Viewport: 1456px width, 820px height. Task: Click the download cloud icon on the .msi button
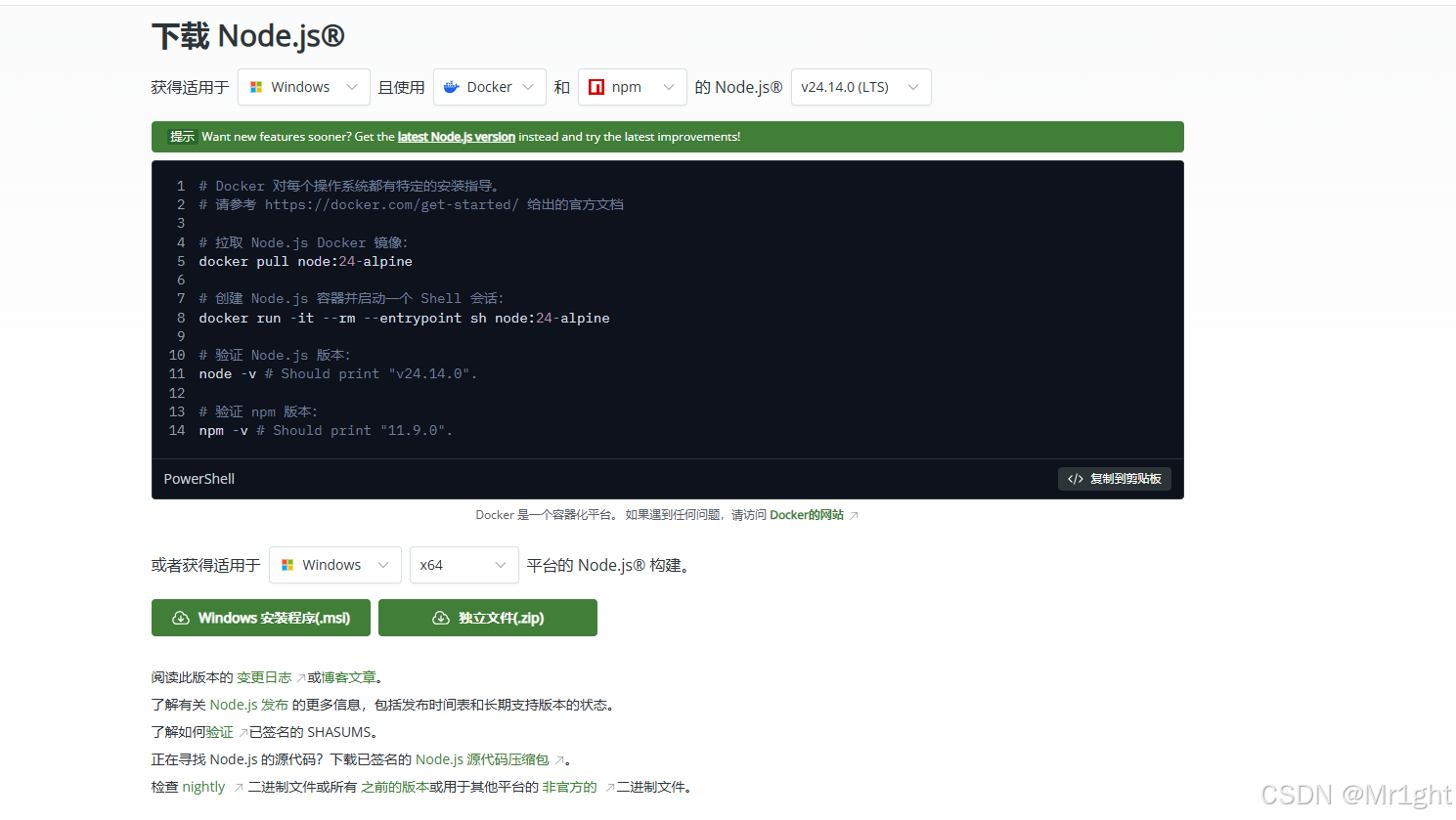tap(180, 617)
